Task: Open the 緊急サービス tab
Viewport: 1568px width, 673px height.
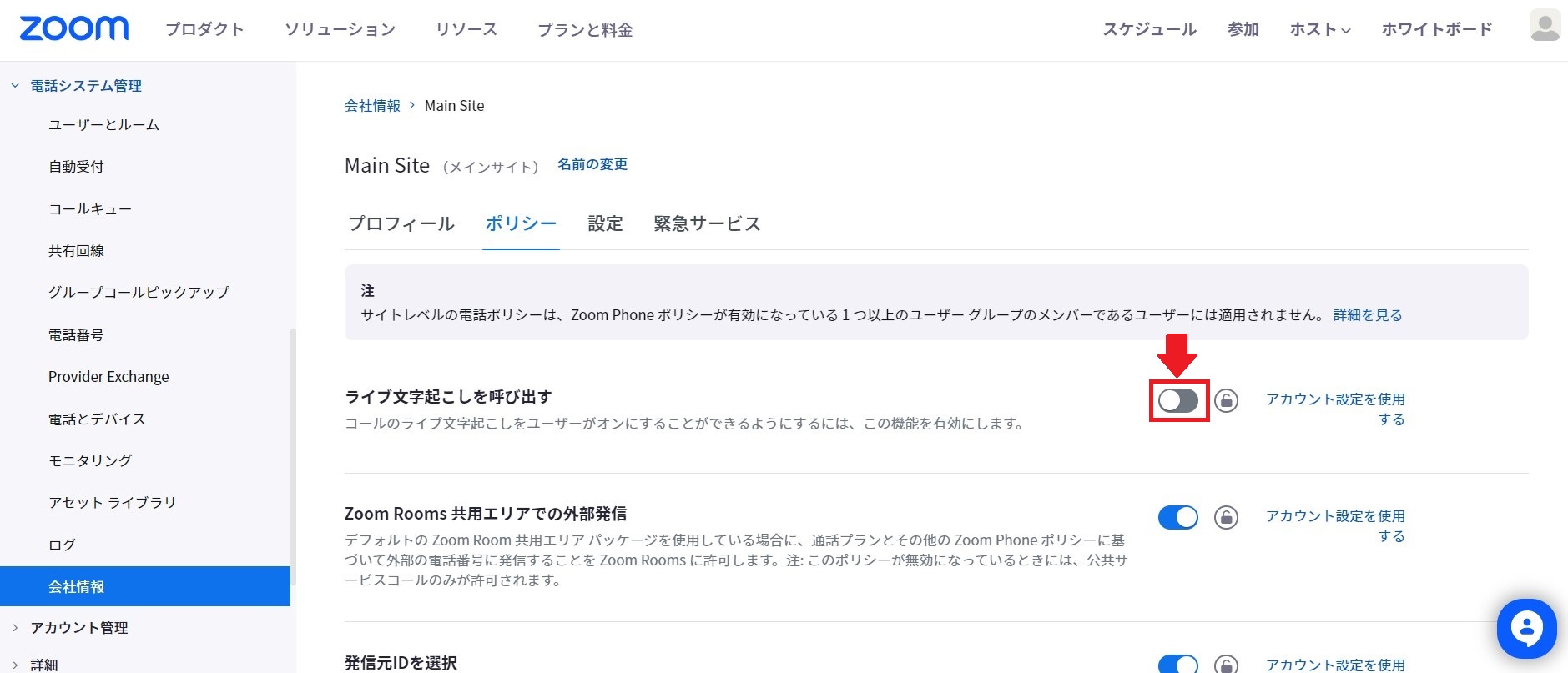Action: tap(708, 223)
